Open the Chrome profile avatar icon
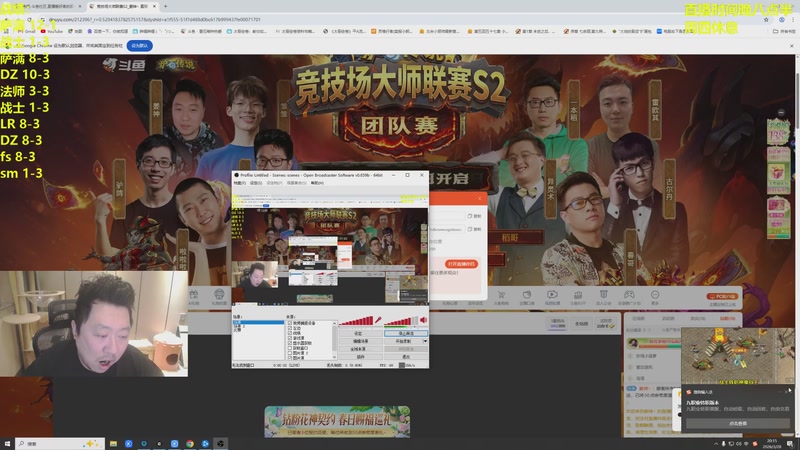This screenshot has height=450, width=800. pos(782,19)
